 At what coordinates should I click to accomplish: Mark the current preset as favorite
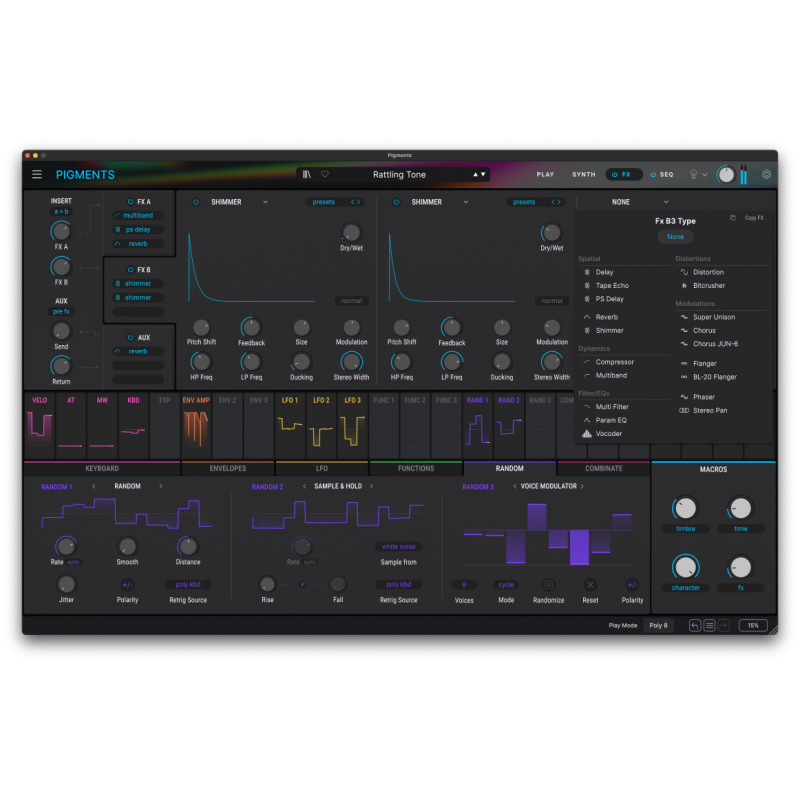pyautogui.click(x=323, y=173)
